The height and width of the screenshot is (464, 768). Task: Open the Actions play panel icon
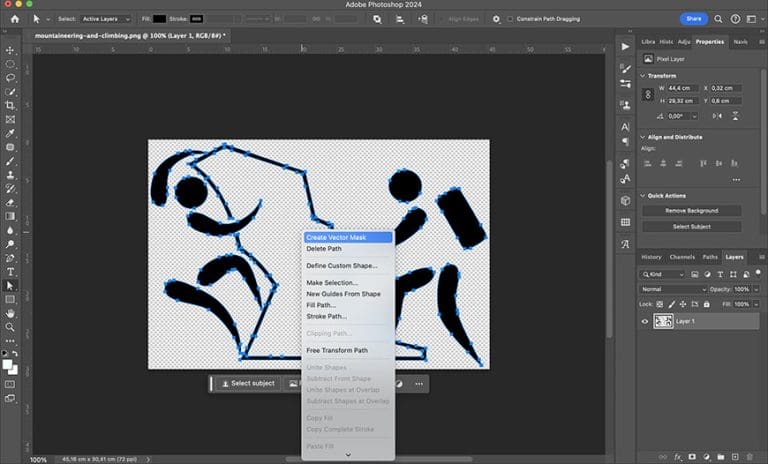click(625, 47)
